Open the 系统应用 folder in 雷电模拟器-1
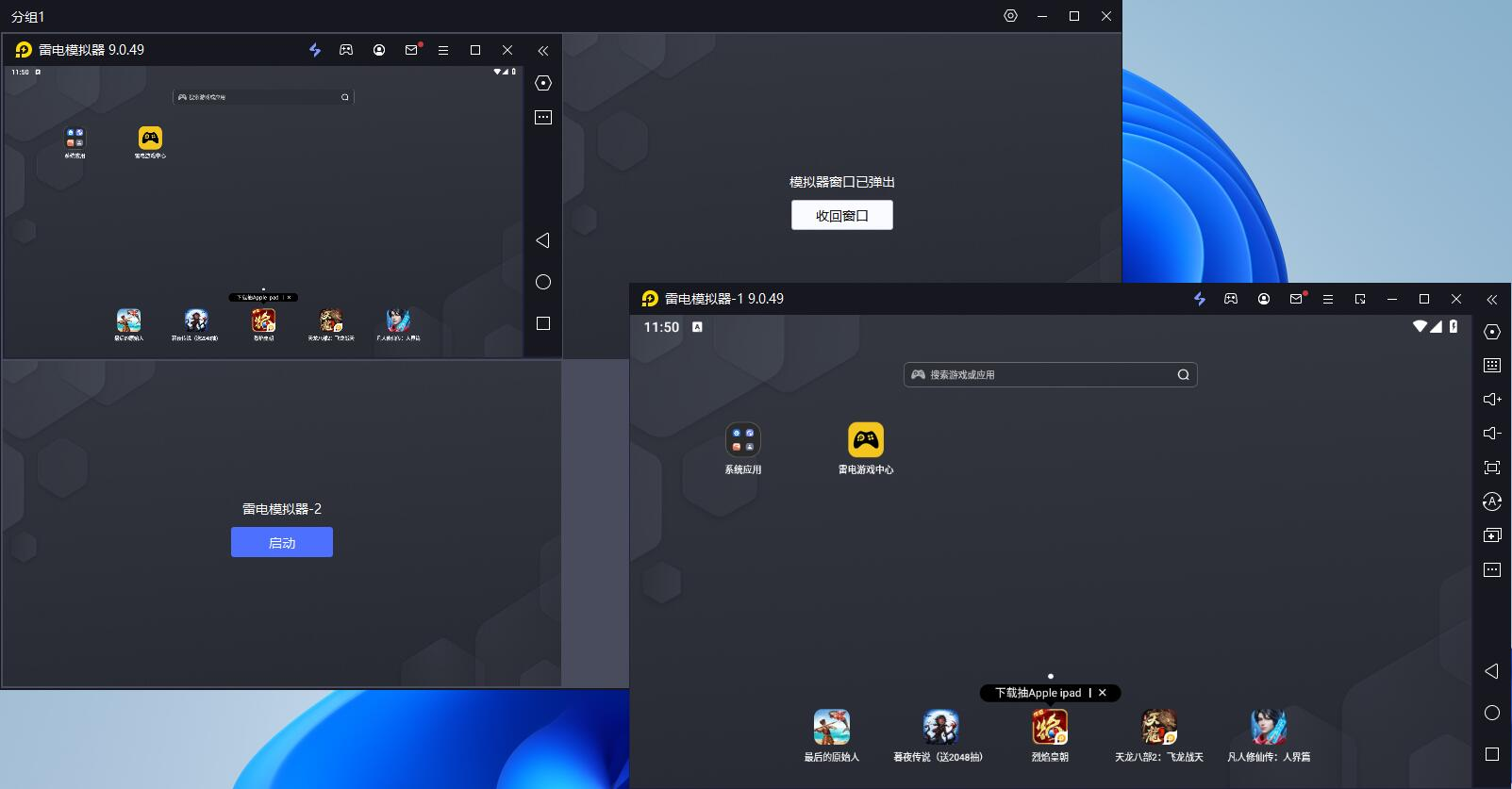Viewport: 1512px width, 789px height. click(742, 449)
